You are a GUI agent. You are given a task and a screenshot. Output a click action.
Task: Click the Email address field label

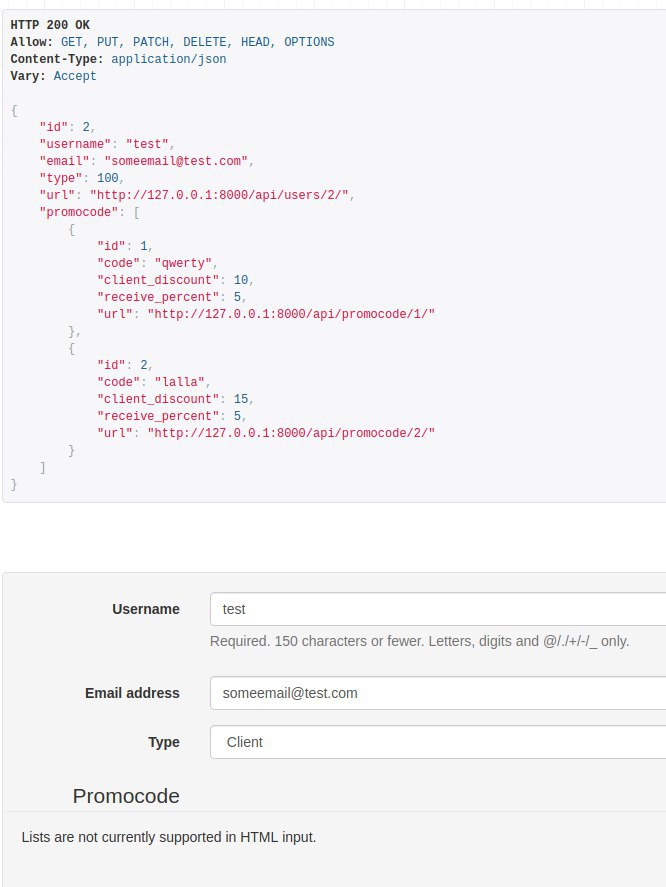coord(132,693)
